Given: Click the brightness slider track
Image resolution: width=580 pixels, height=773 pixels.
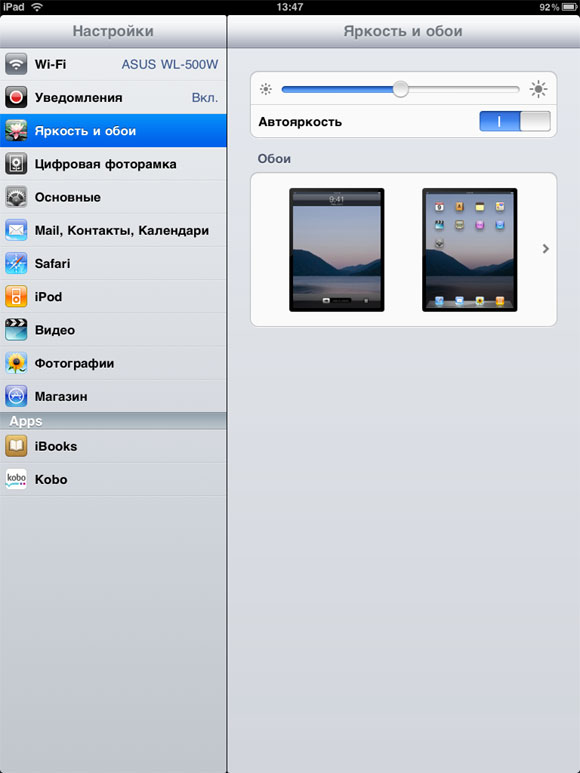Looking at the screenshot, I should [401, 89].
